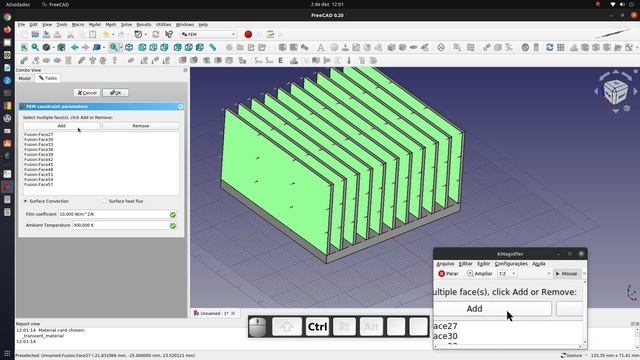Open the File menu
Image resolution: width=640 pixels, height=360 pixels.
[x=21, y=24]
